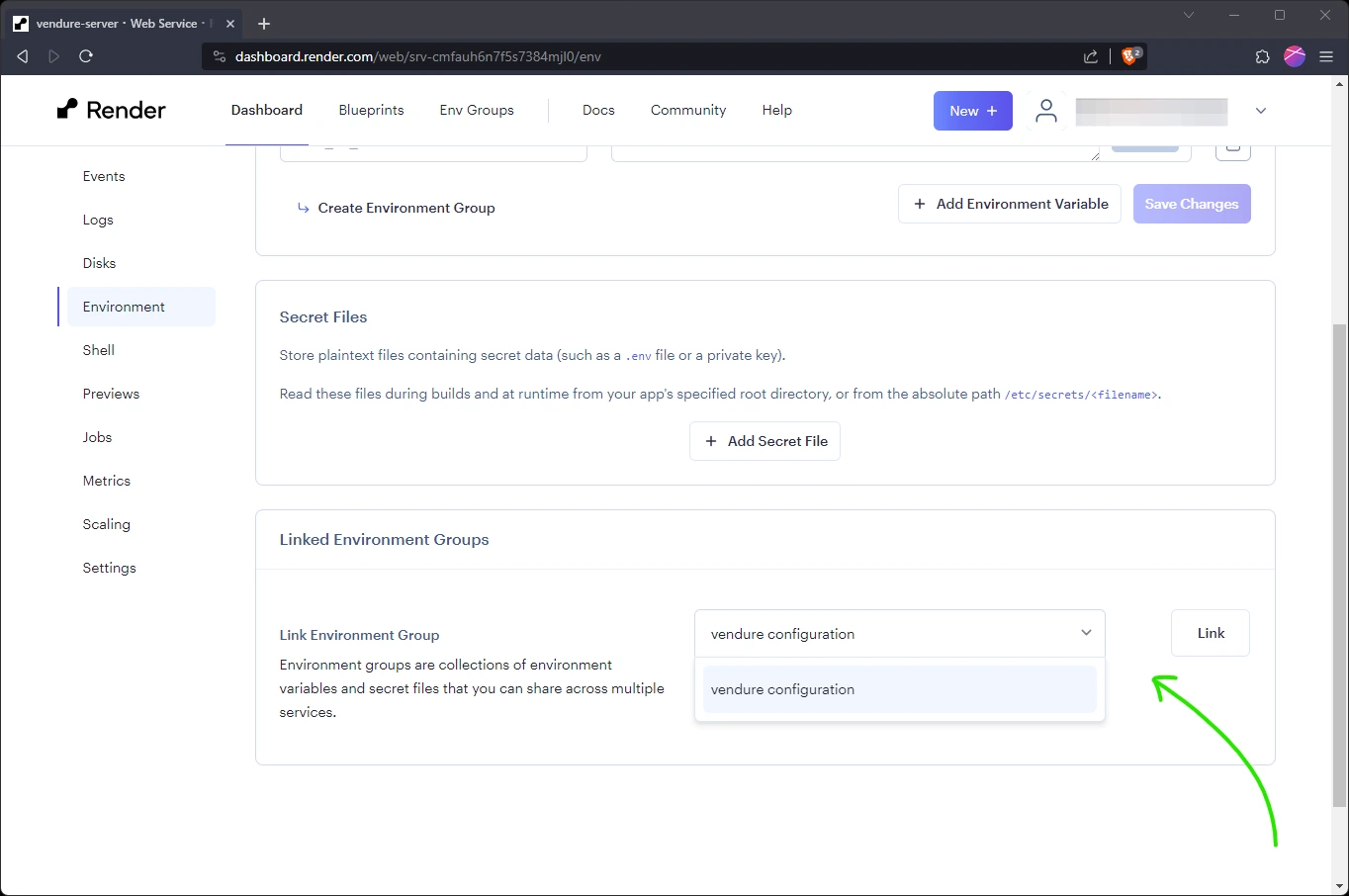Screen dimensions: 1349x896
Task: Switch to the Blueprints tab
Action: click(x=371, y=110)
